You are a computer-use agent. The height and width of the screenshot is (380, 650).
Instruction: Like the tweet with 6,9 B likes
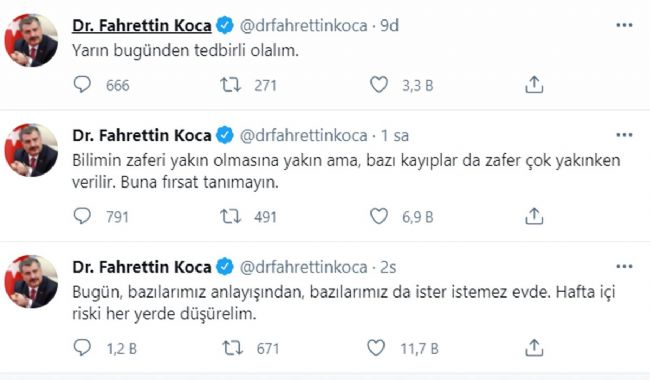pos(378,216)
